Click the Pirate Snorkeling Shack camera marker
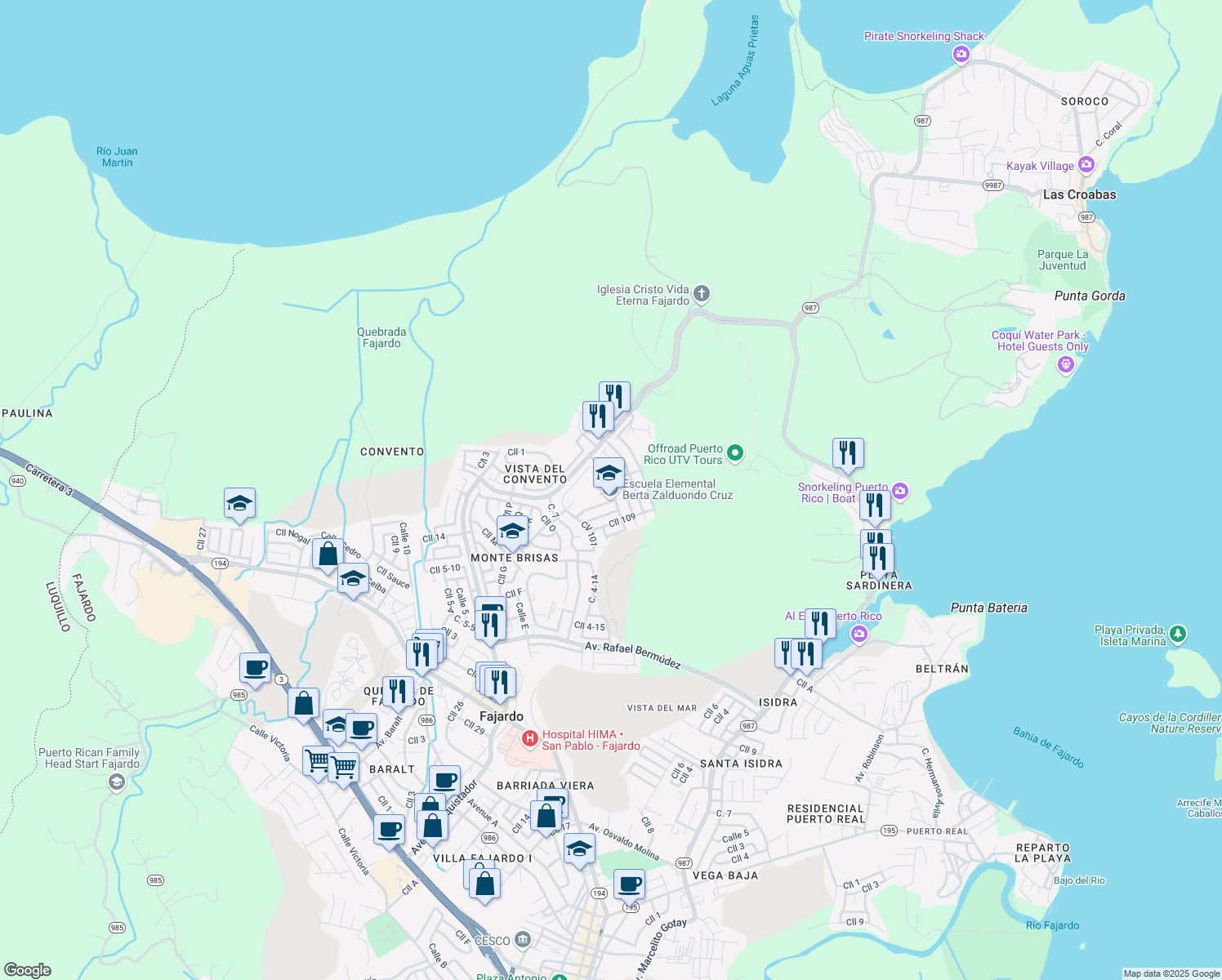 [961, 54]
